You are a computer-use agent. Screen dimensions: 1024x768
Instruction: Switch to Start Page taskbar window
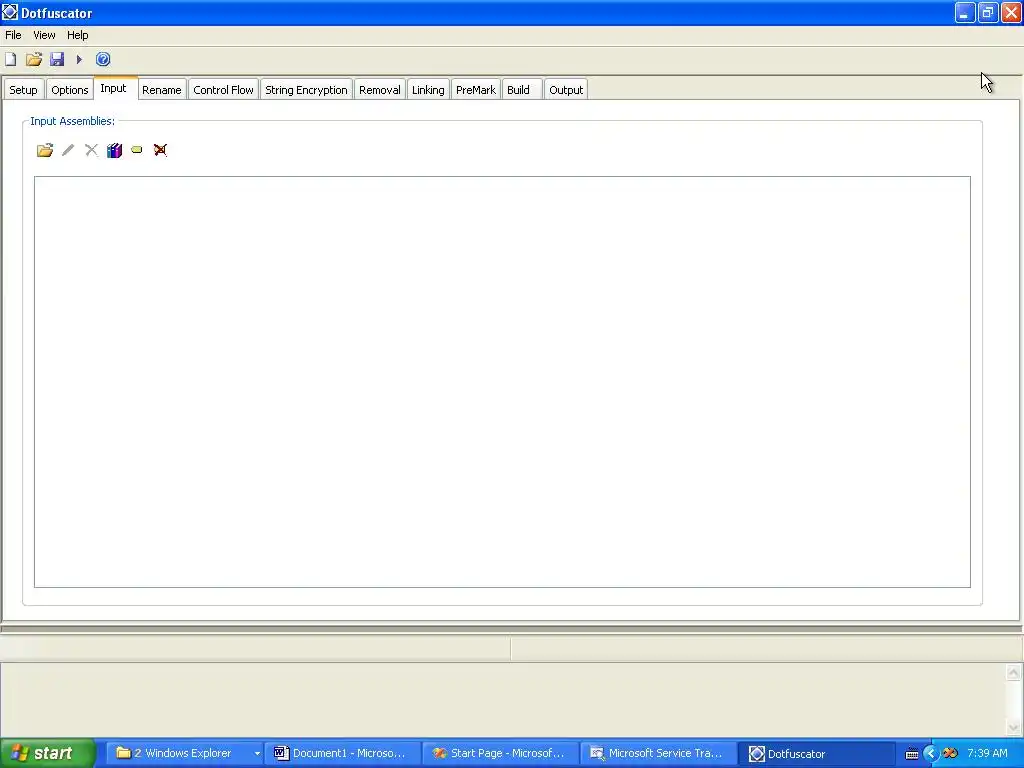500,754
